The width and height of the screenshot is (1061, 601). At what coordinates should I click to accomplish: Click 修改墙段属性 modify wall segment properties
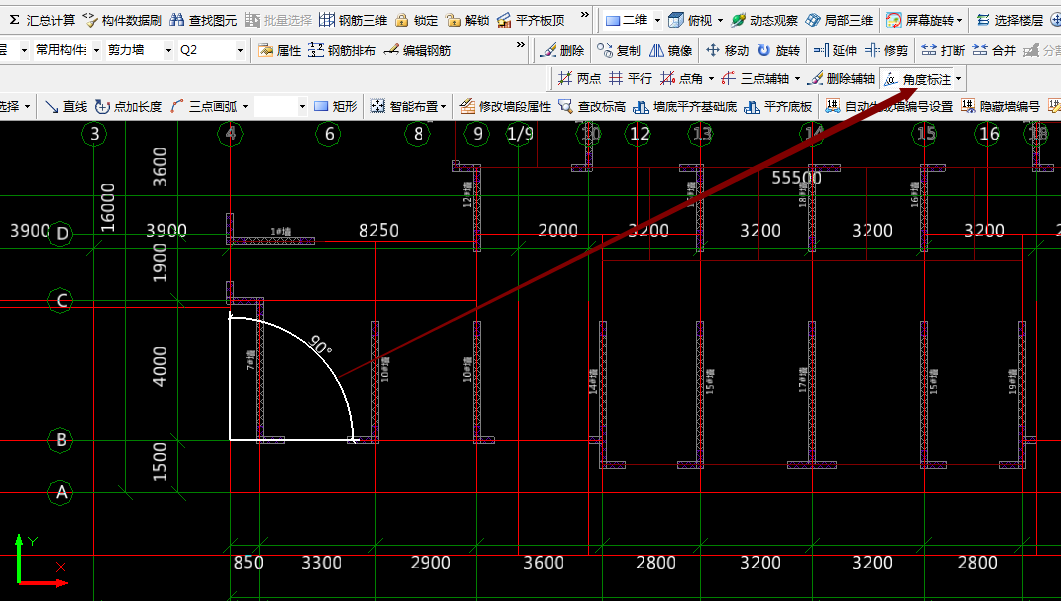(505, 106)
